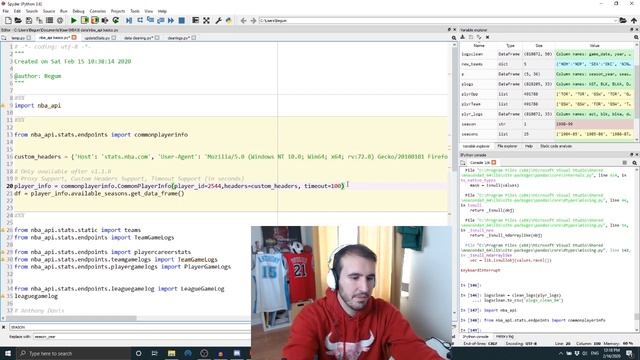Select plyr_logs row in Variable explorer
The width and height of the screenshot is (640, 360).
(x=547, y=114)
